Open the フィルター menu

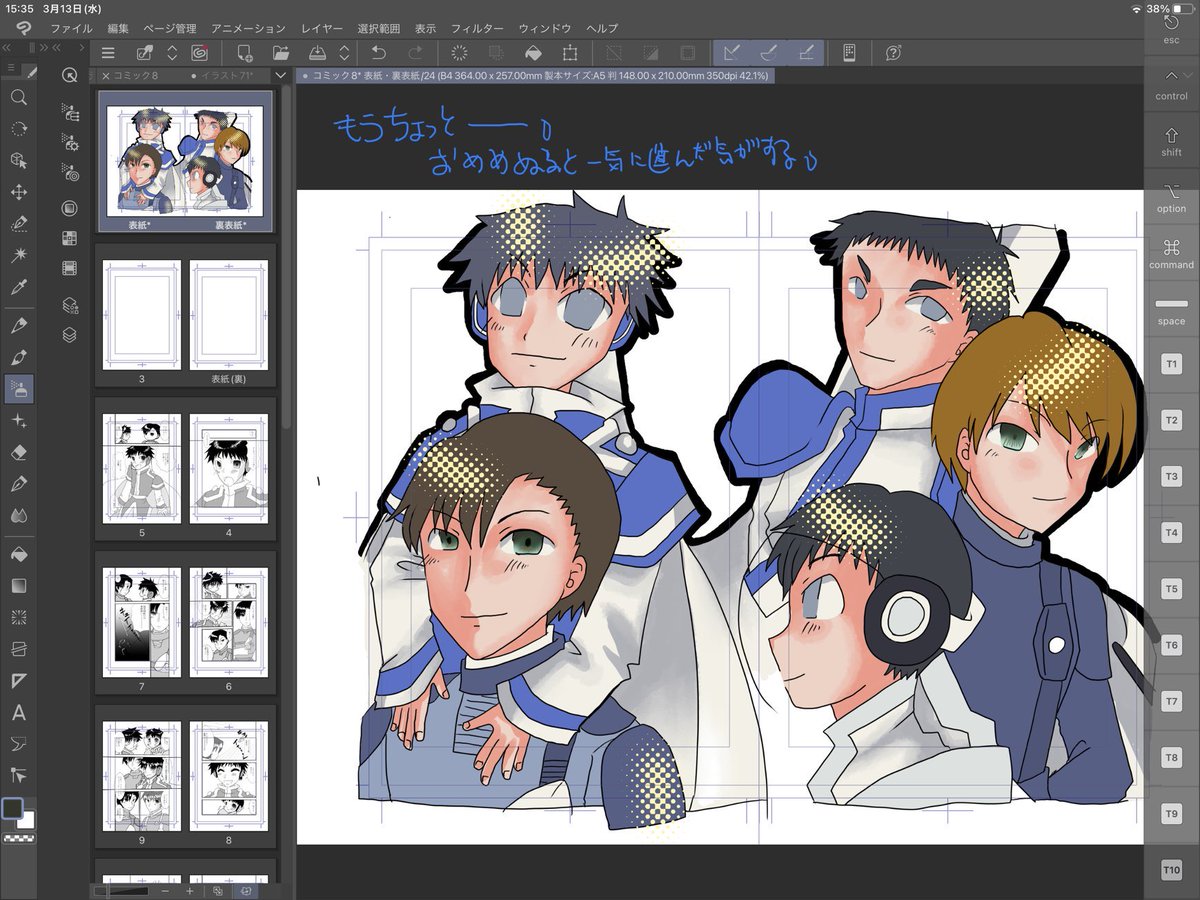pyautogui.click(x=479, y=29)
